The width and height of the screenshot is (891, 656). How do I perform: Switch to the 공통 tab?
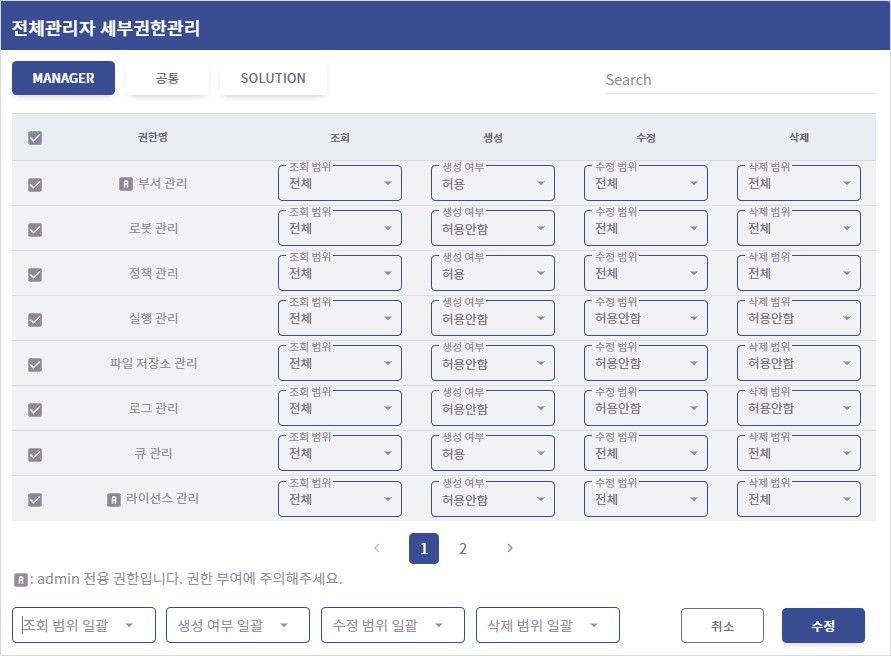pos(167,78)
